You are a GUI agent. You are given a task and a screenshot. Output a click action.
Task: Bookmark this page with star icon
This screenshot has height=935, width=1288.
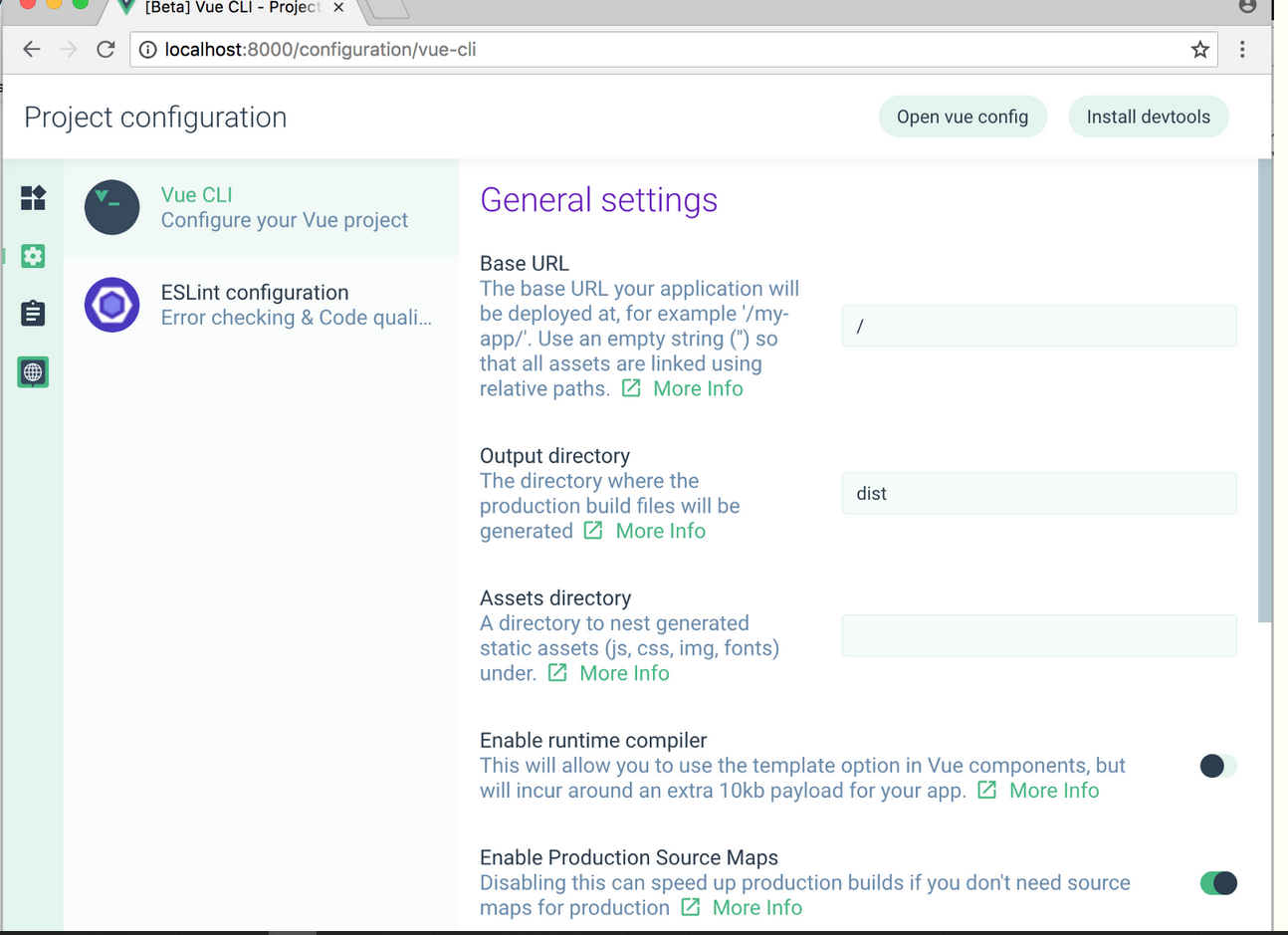[x=1200, y=49]
